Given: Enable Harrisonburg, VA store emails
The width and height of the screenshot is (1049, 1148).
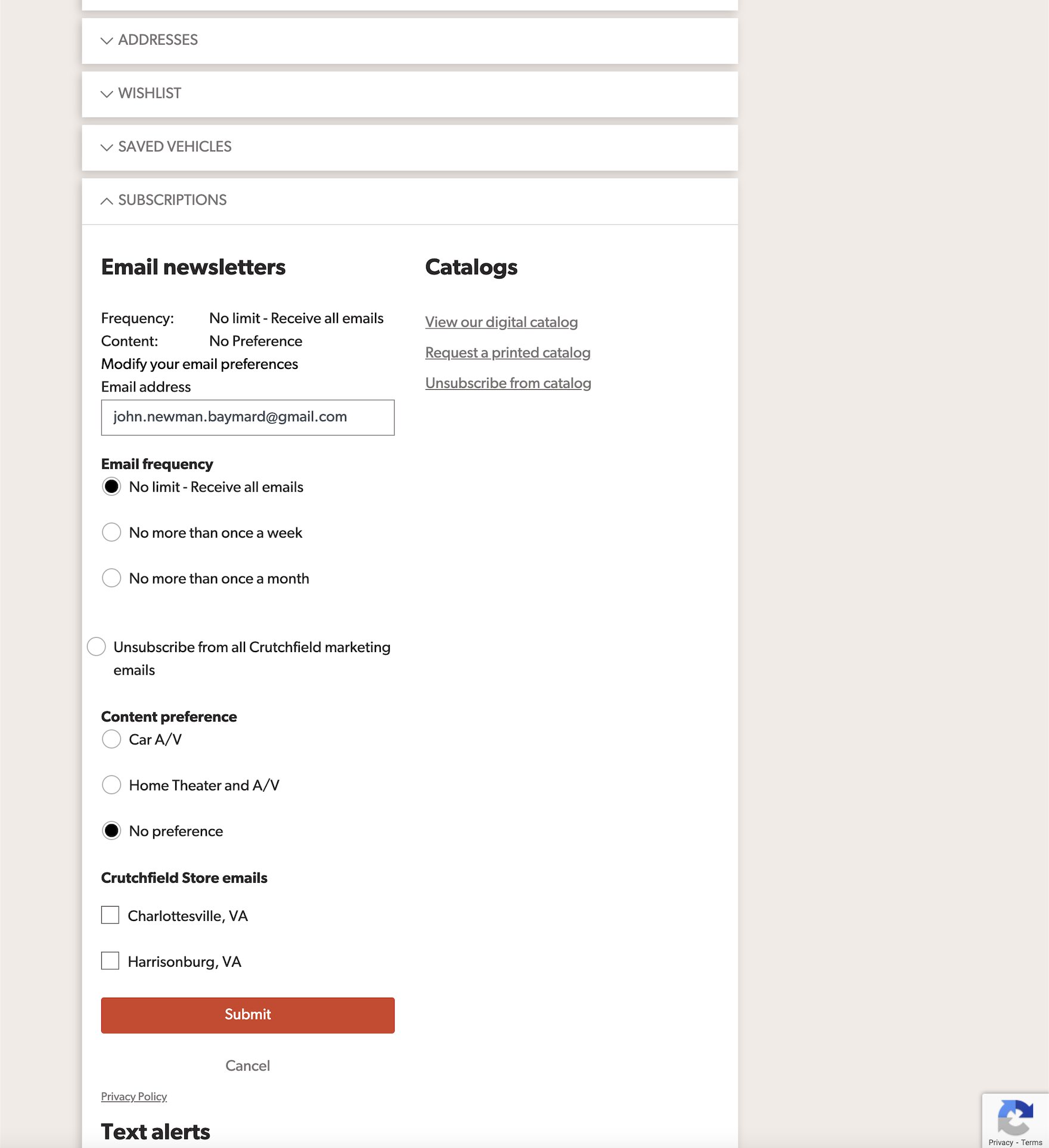Looking at the screenshot, I should click(x=110, y=961).
